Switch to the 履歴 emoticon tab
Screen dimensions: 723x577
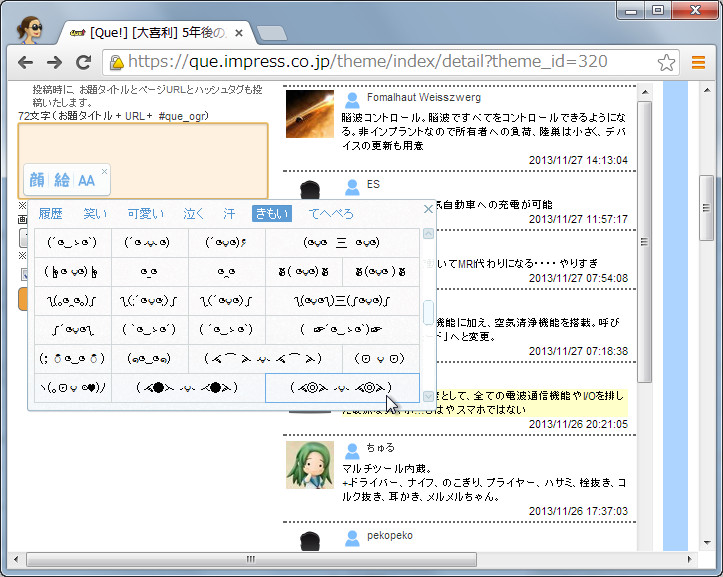(x=50, y=214)
